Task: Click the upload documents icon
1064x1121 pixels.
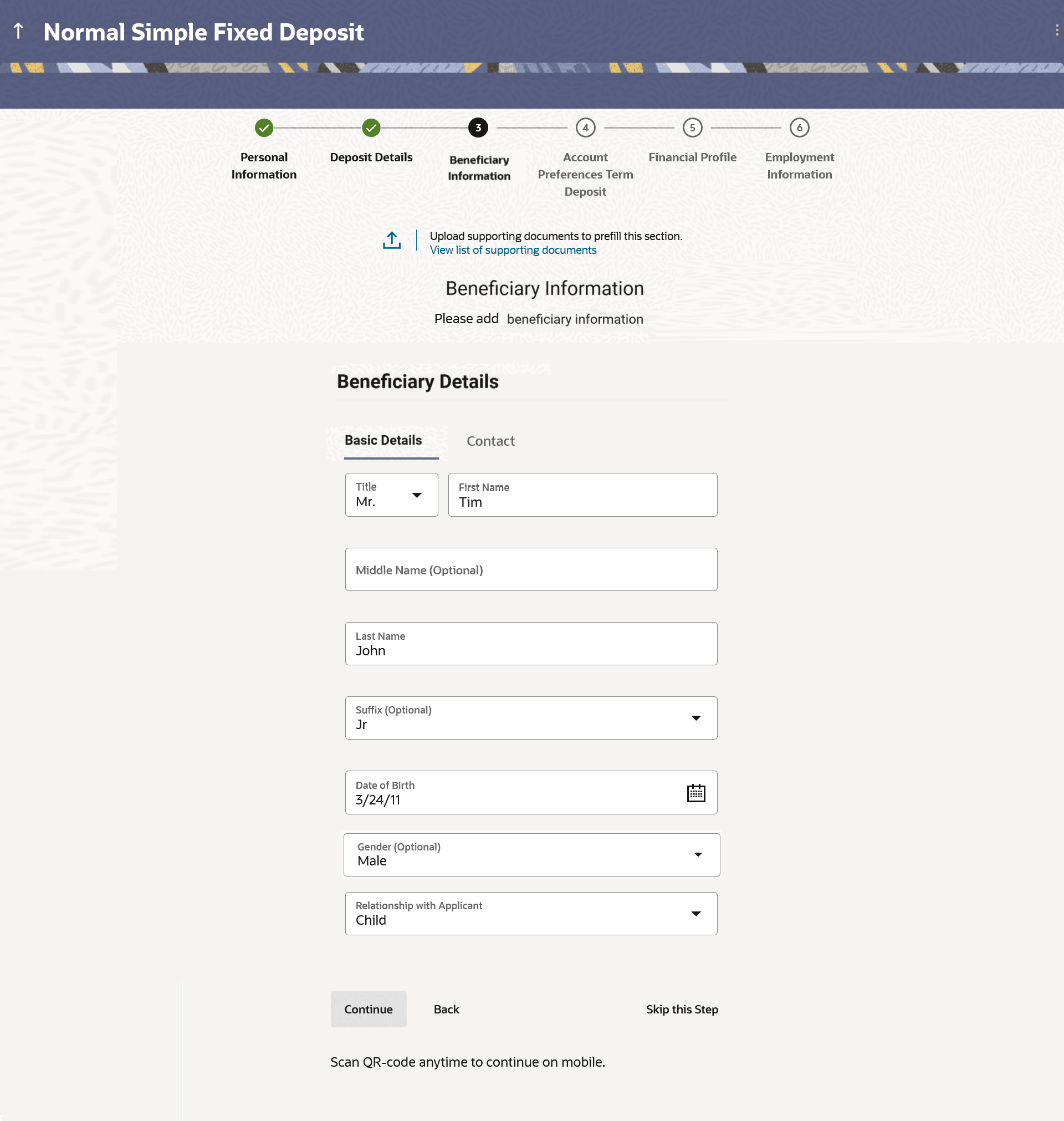Action: 391,240
